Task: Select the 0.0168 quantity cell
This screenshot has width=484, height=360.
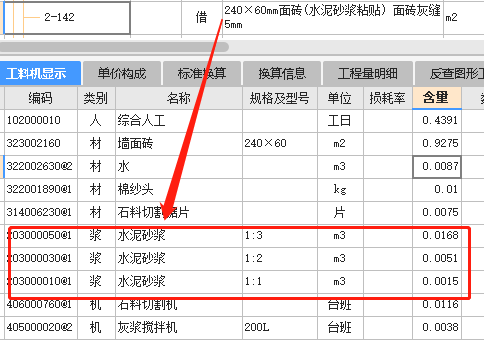Action: pos(437,236)
